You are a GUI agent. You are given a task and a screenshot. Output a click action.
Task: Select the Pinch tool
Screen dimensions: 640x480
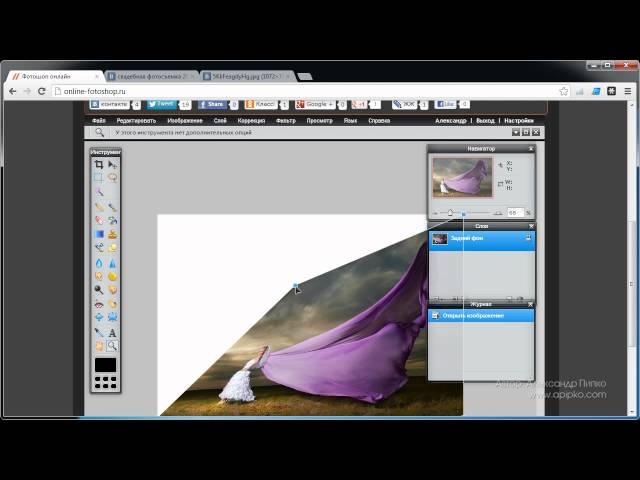click(x=112, y=317)
